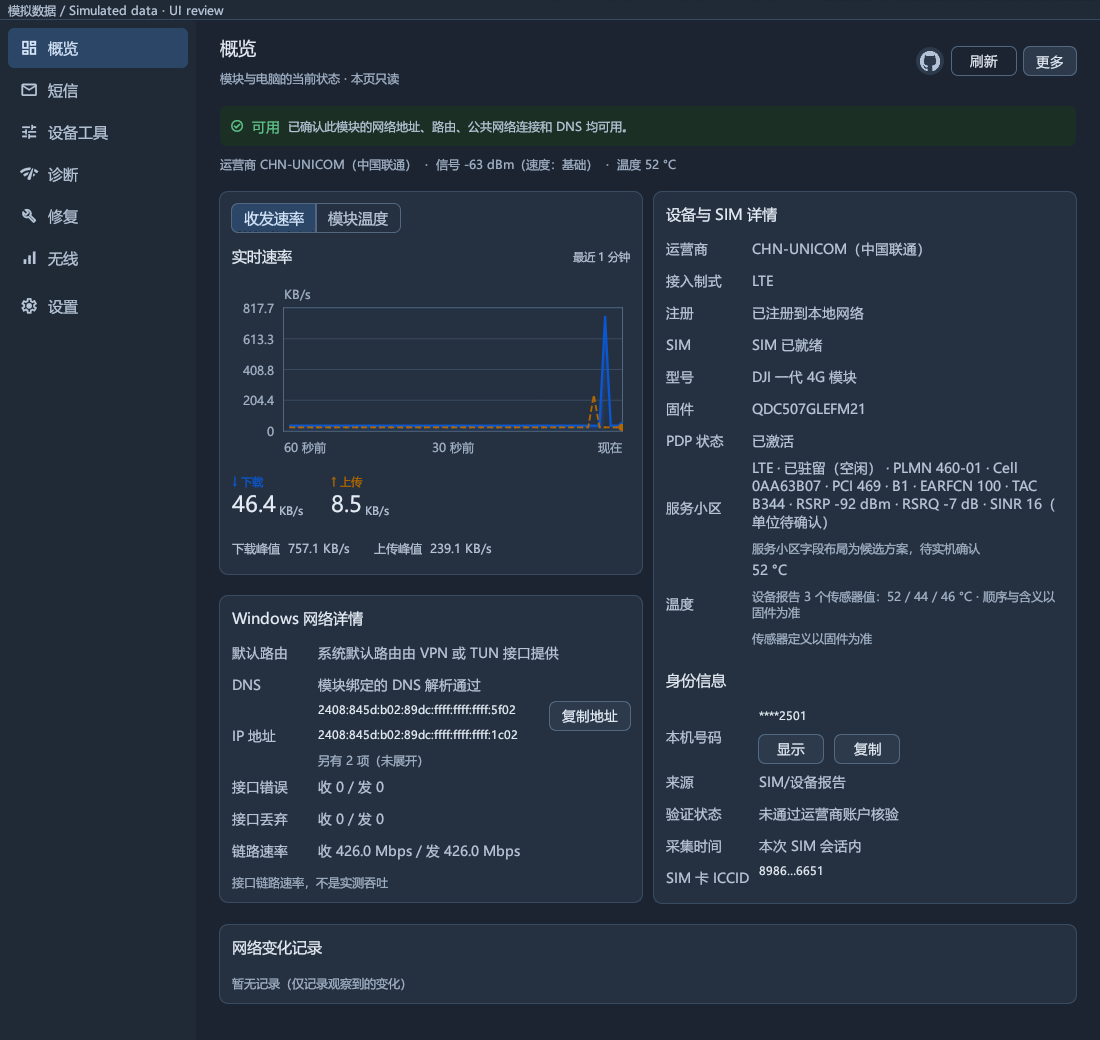Open the 设置 sidebar item
Screen dimensions: 1100x1040
tap(98, 307)
